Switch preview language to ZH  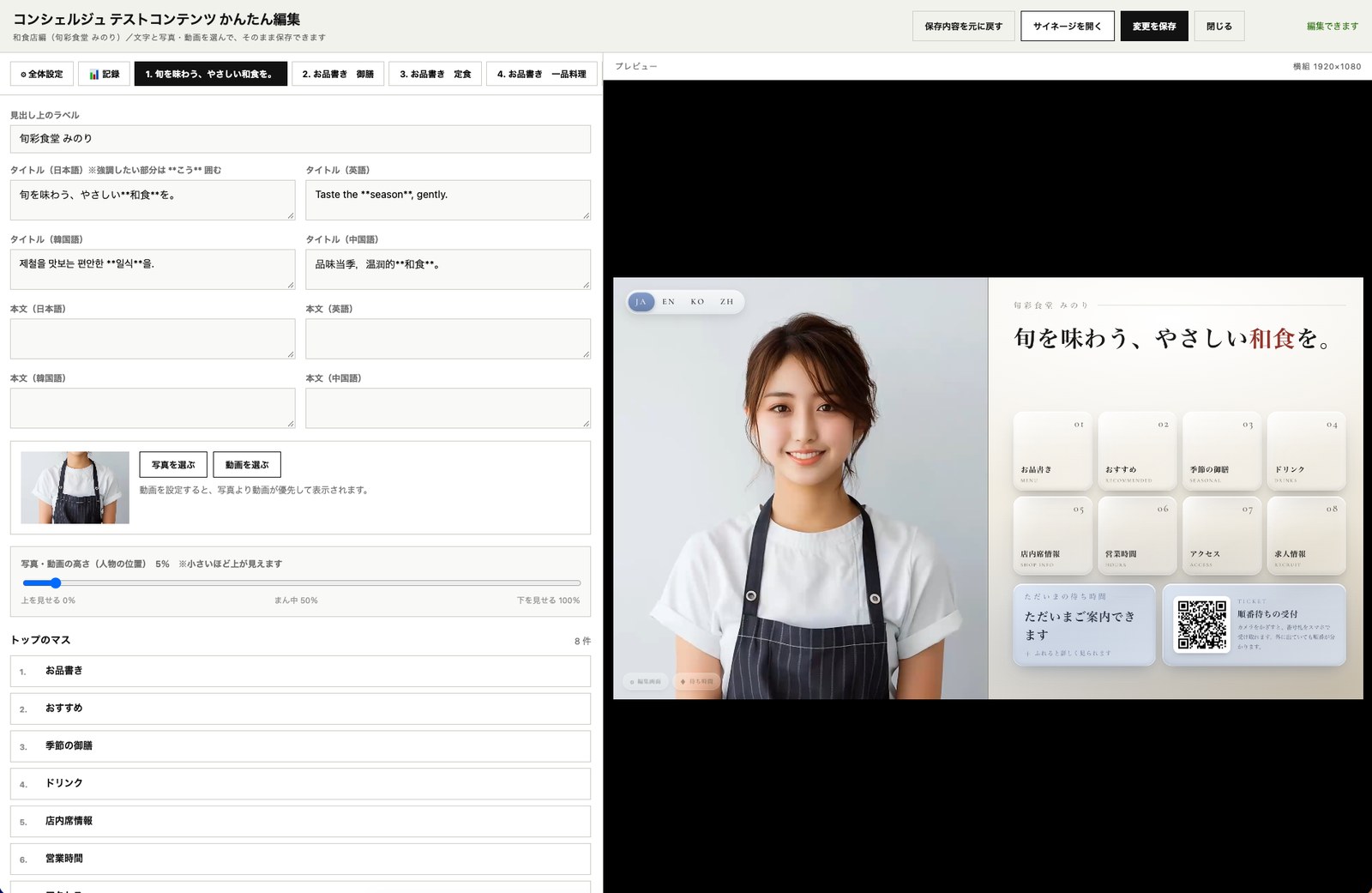coord(726,302)
